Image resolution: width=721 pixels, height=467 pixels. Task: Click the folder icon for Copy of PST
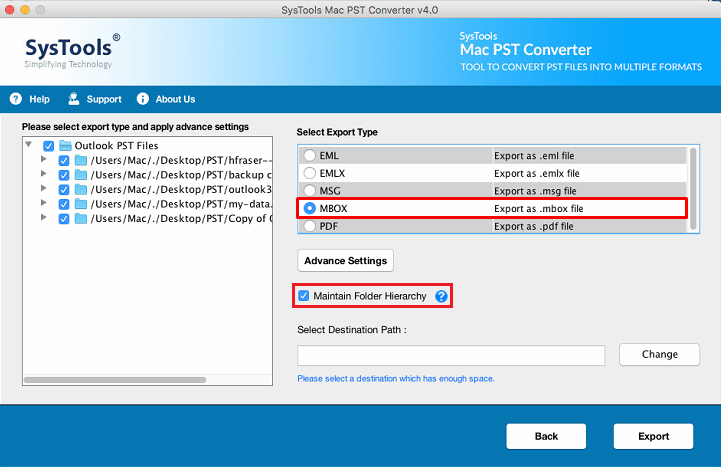(x=81, y=219)
